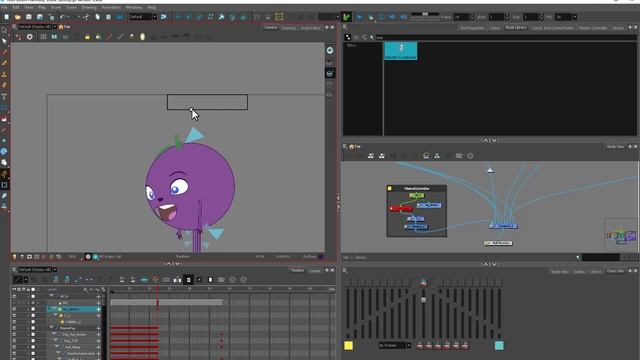Collapse the MC-P layer group arrow

point(51,296)
